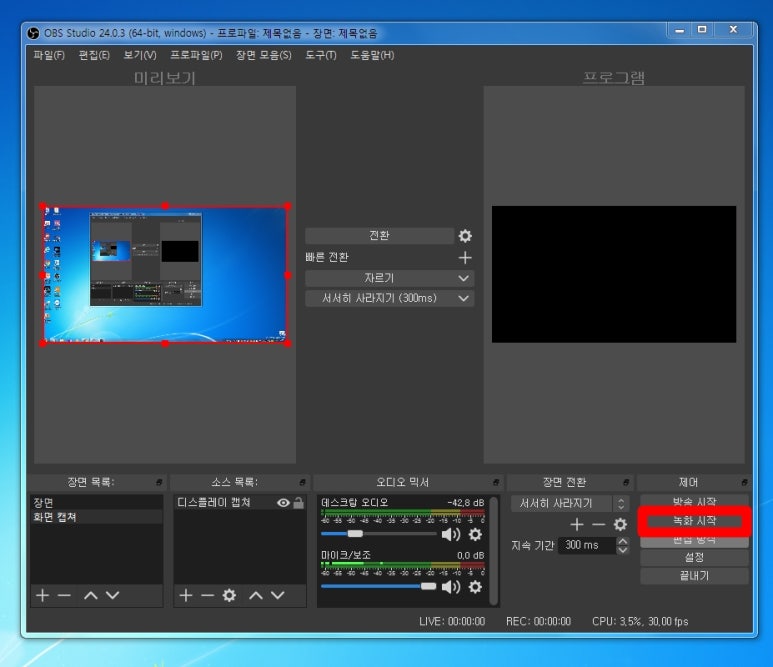Undock the 오디오 믹서 panel
Viewport: 773px width, 667px height.
(495, 482)
